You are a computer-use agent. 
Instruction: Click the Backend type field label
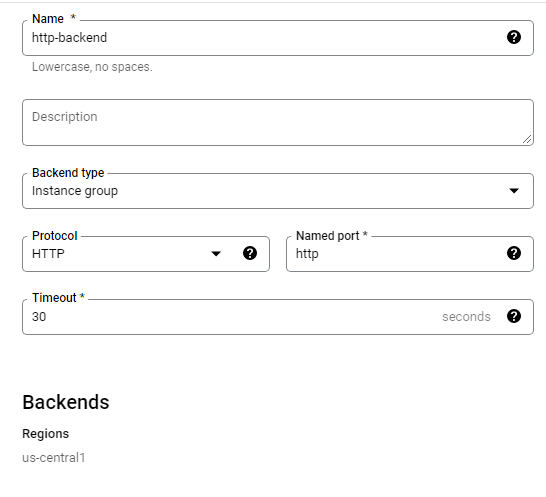click(68, 173)
